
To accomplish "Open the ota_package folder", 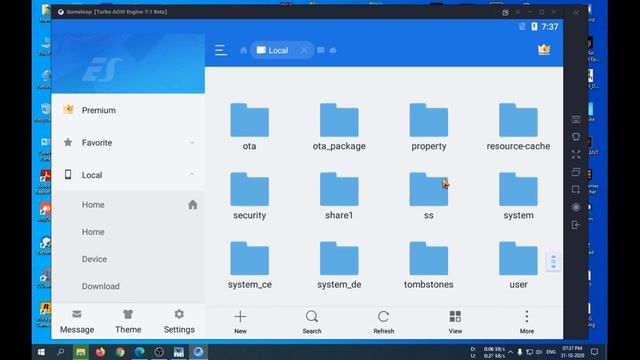I will pyautogui.click(x=339, y=127).
